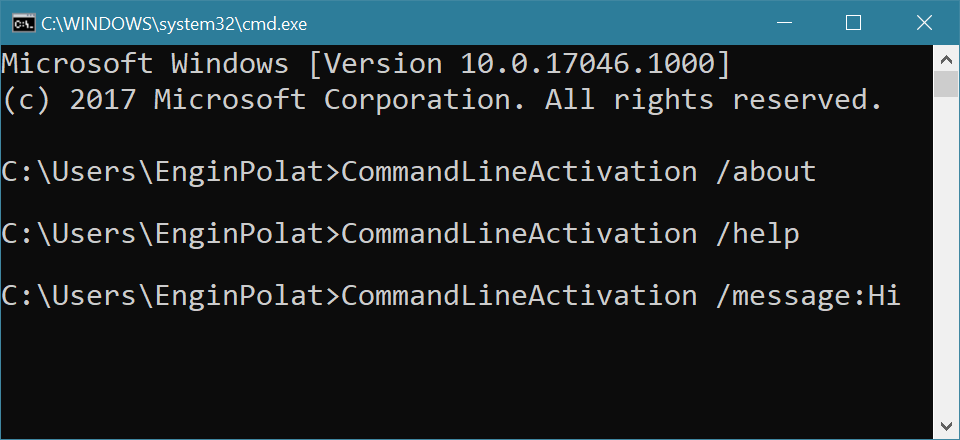Maximize the cmd.exe window

[x=853, y=22]
